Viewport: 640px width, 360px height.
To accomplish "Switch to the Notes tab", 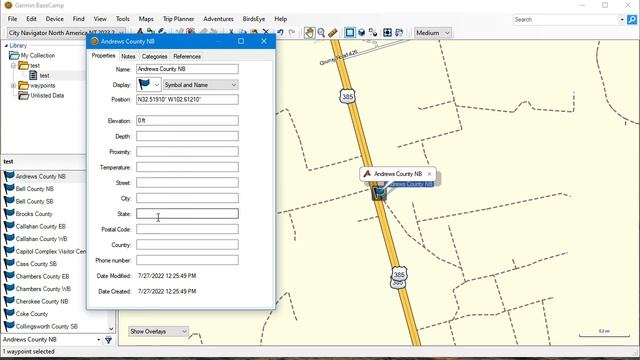I will [128, 56].
